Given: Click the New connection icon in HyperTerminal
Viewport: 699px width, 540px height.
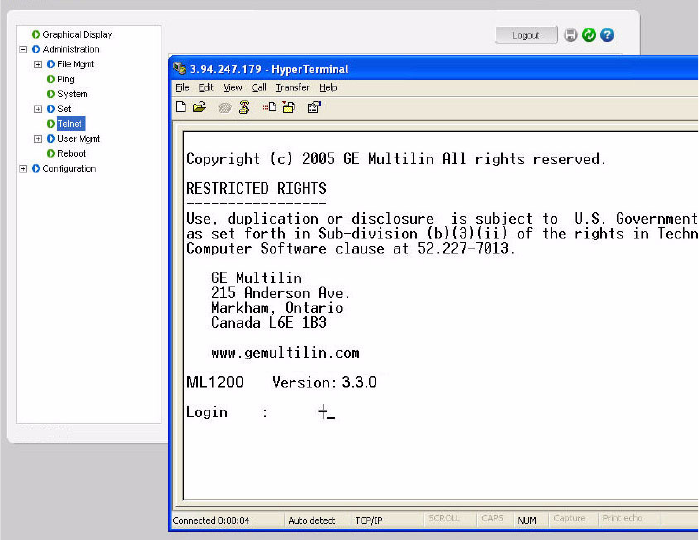Looking at the screenshot, I should pyautogui.click(x=181, y=107).
